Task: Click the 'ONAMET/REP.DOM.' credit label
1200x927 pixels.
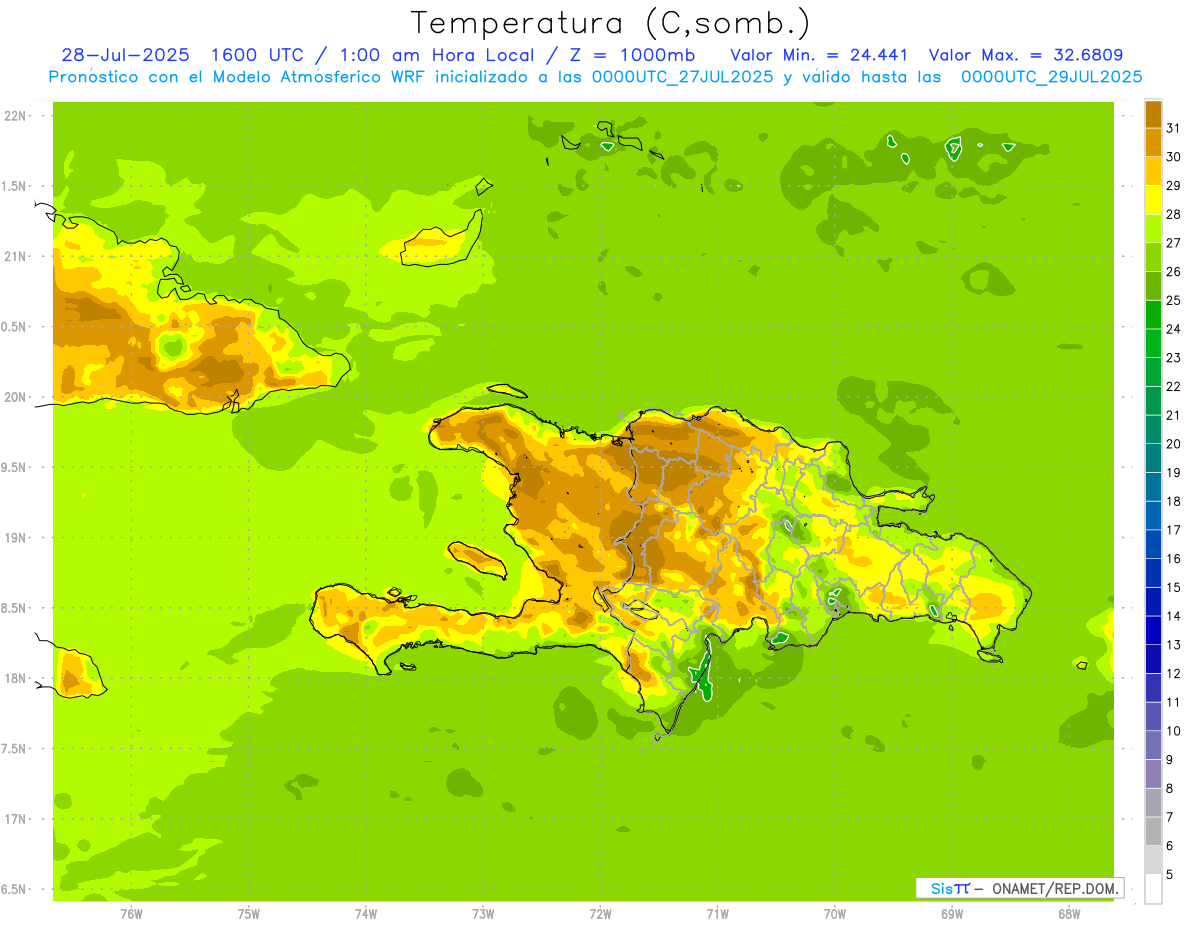Action: pos(1054,888)
